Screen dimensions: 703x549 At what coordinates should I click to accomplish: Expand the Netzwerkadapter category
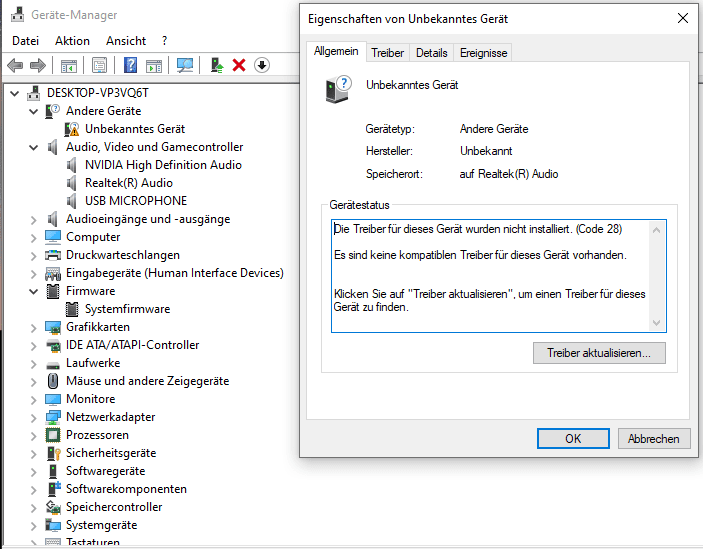click(x=34, y=418)
